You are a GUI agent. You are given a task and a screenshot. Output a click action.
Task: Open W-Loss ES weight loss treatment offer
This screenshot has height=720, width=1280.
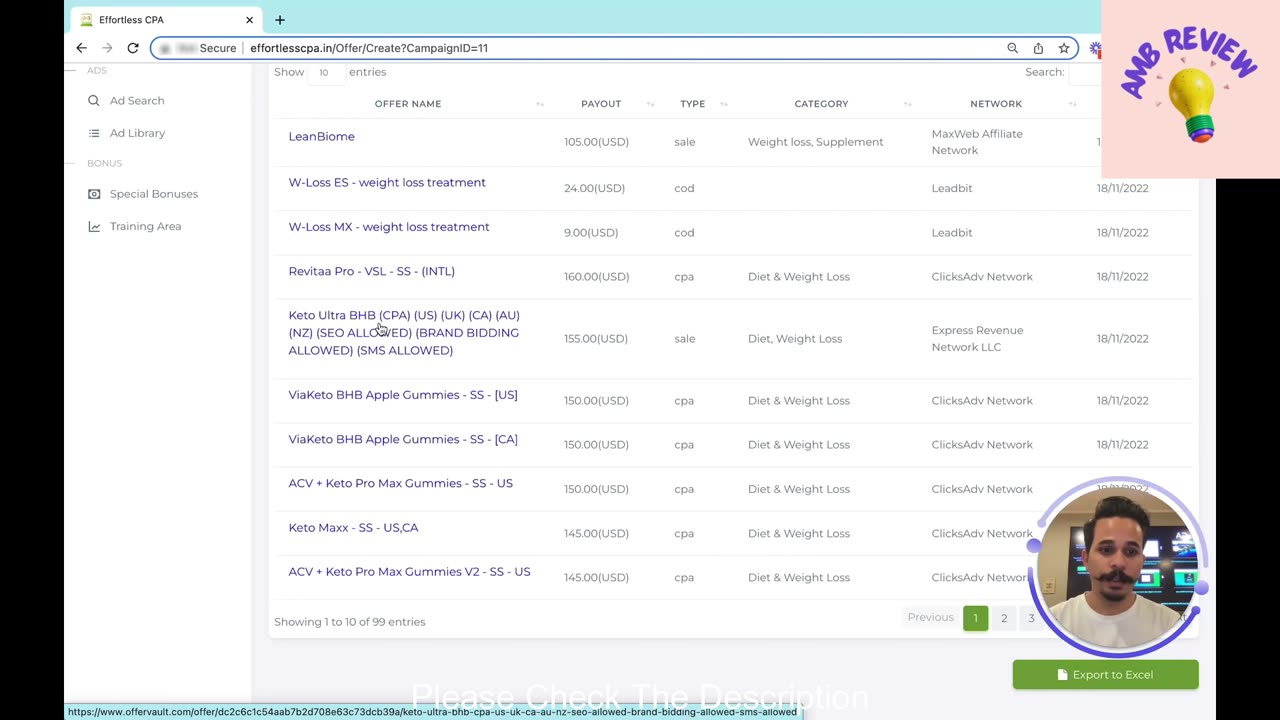click(387, 182)
